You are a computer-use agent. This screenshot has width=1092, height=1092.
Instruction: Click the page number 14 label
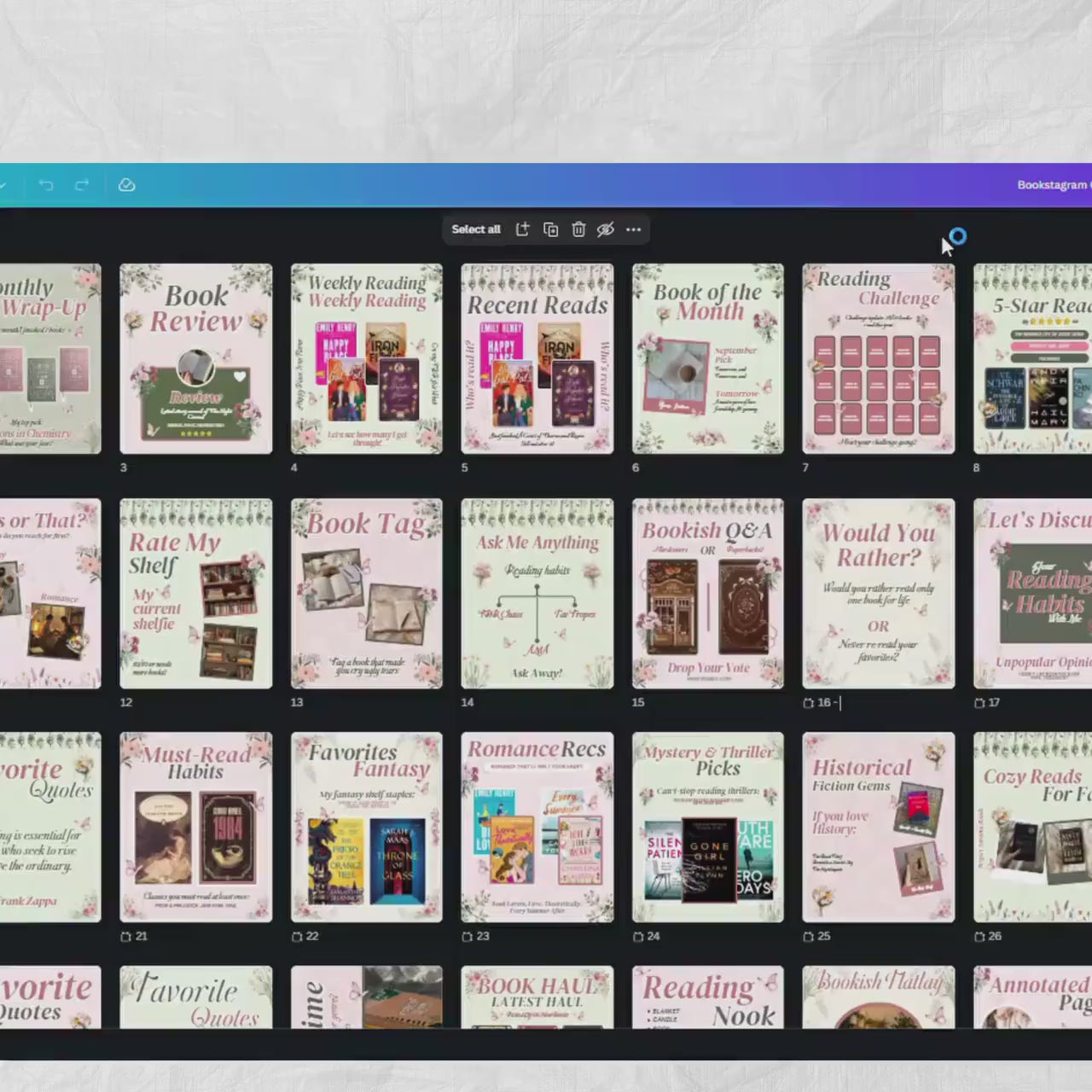point(468,702)
